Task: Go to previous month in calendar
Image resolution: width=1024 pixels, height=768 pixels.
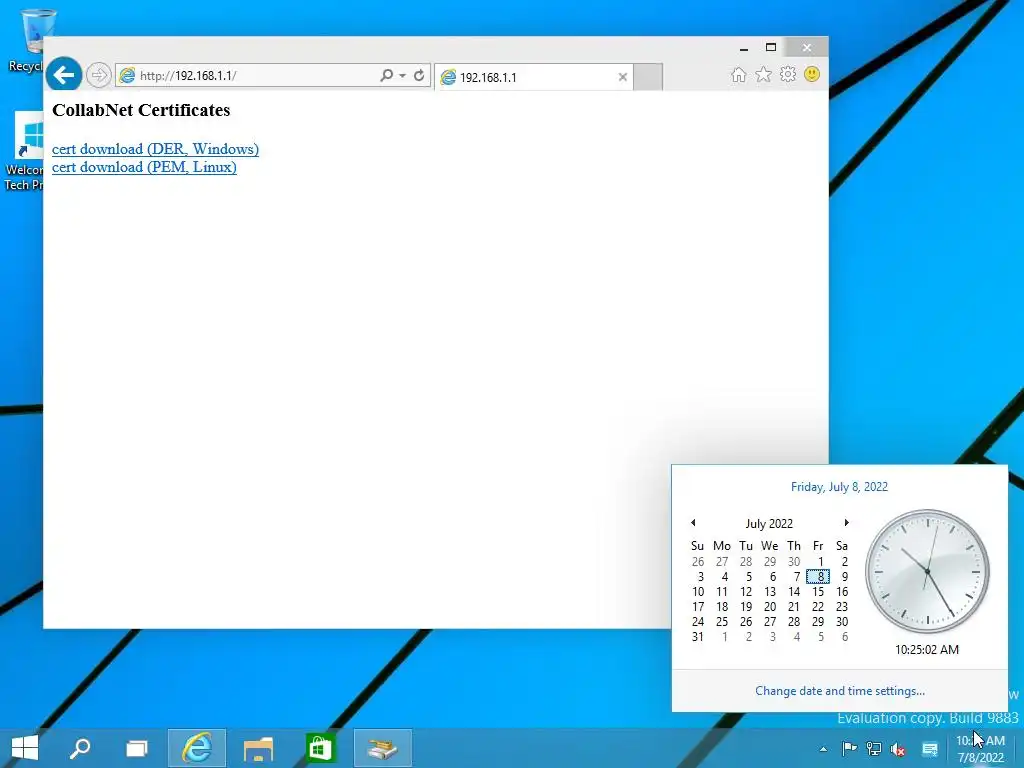Action: (x=693, y=522)
